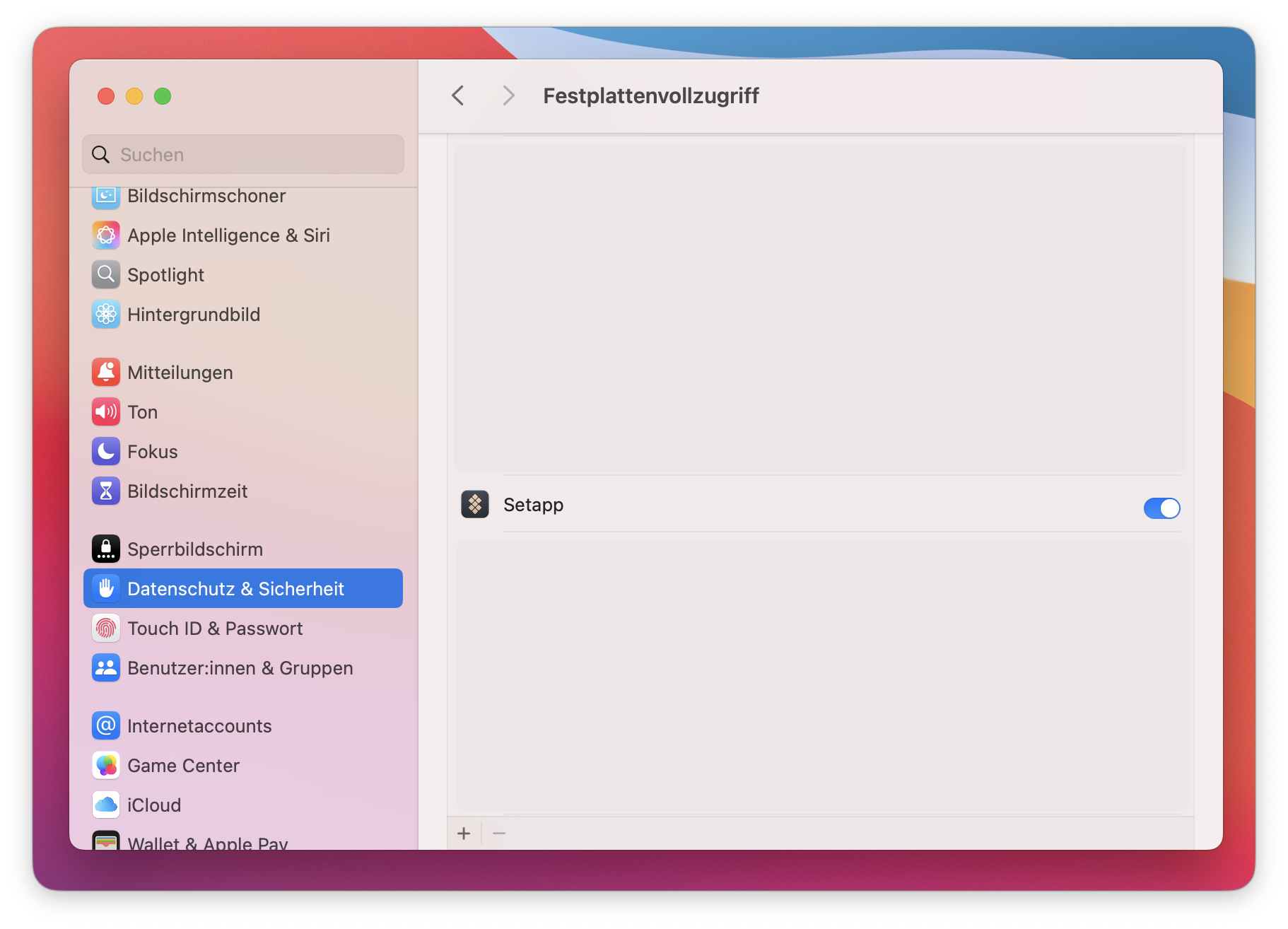Image resolution: width=1288 pixels, height=929 pixels.
Task: Click inside the Suchen search field
Action: pyautogui.click(x=242, y=154)
